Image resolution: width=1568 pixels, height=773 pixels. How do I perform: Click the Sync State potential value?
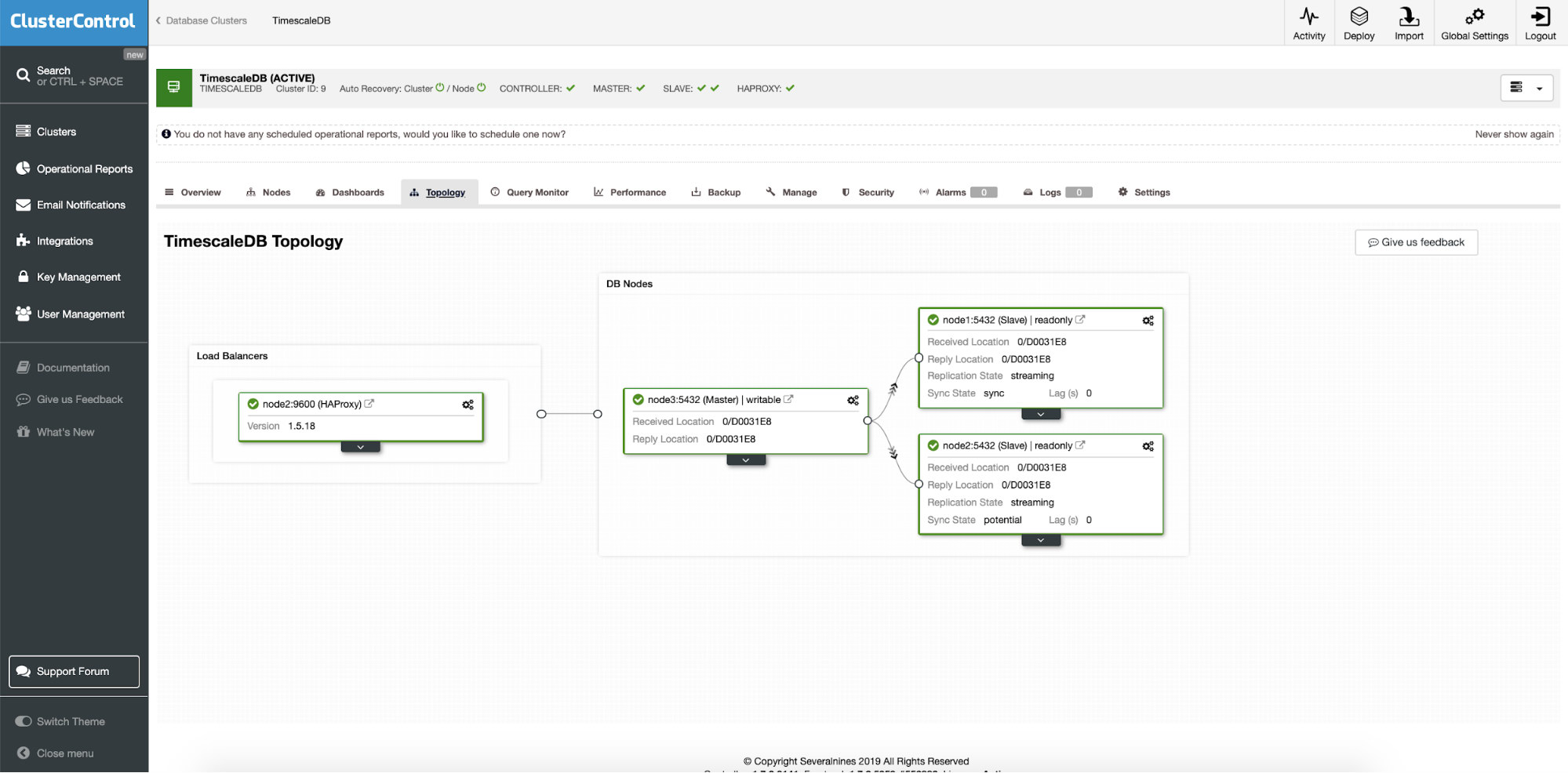(1002, 520)
